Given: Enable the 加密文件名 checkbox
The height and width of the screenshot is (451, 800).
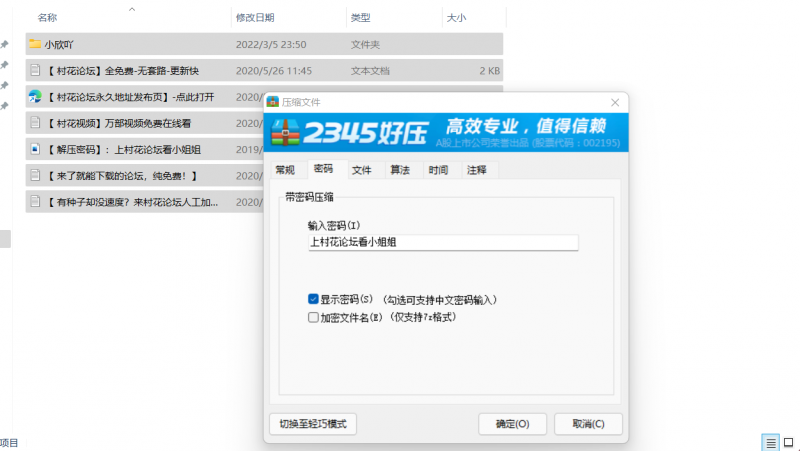Looking at the screenshot, I should [314, 317].
